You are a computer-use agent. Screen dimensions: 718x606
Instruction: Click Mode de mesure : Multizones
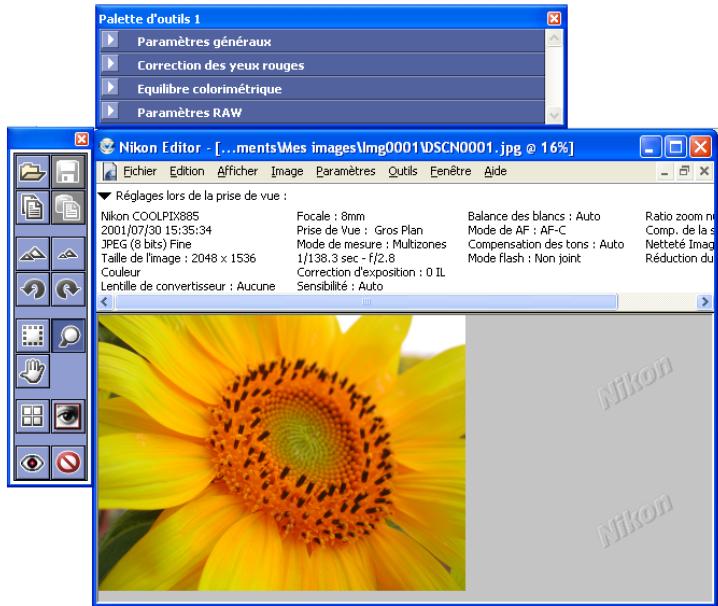pos(371,244)
